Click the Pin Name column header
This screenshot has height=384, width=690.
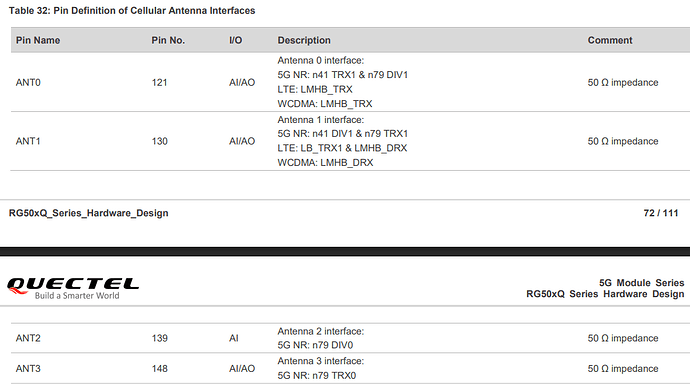coord(38,40)
